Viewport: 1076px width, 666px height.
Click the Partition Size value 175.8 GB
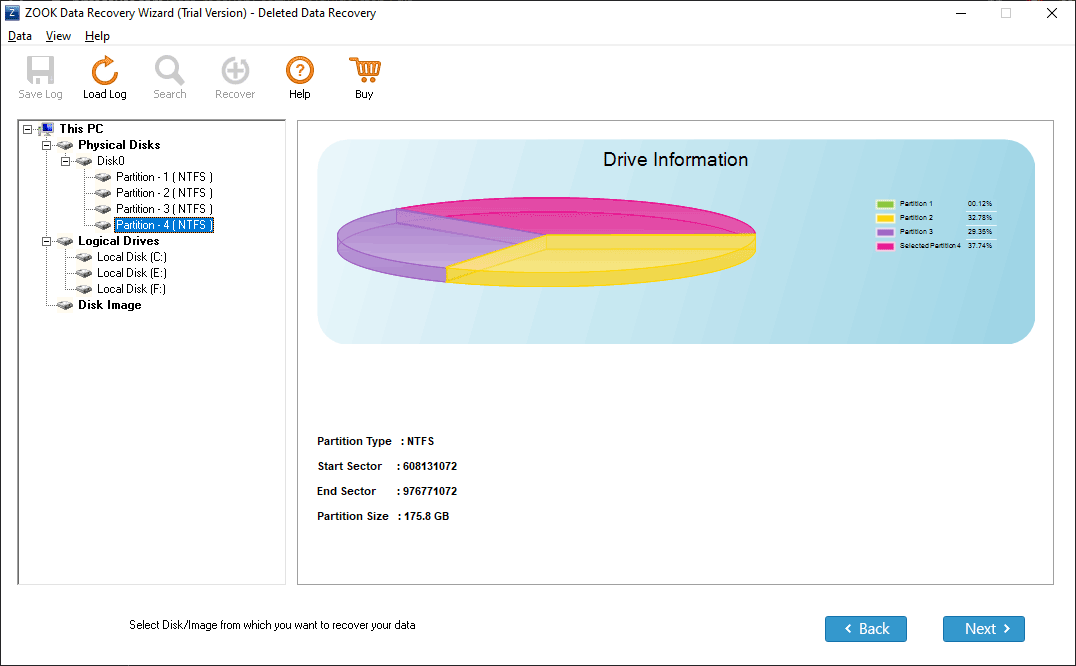tap(426, 516)
